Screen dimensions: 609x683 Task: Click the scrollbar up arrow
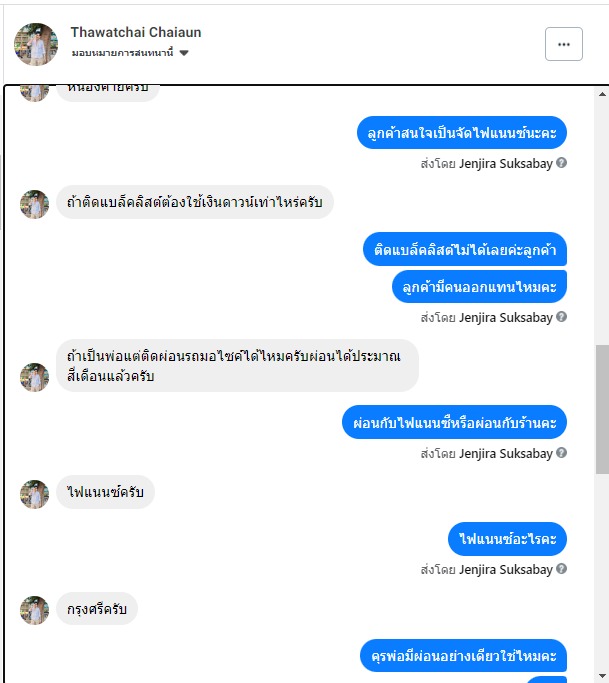tap(602, 94)
